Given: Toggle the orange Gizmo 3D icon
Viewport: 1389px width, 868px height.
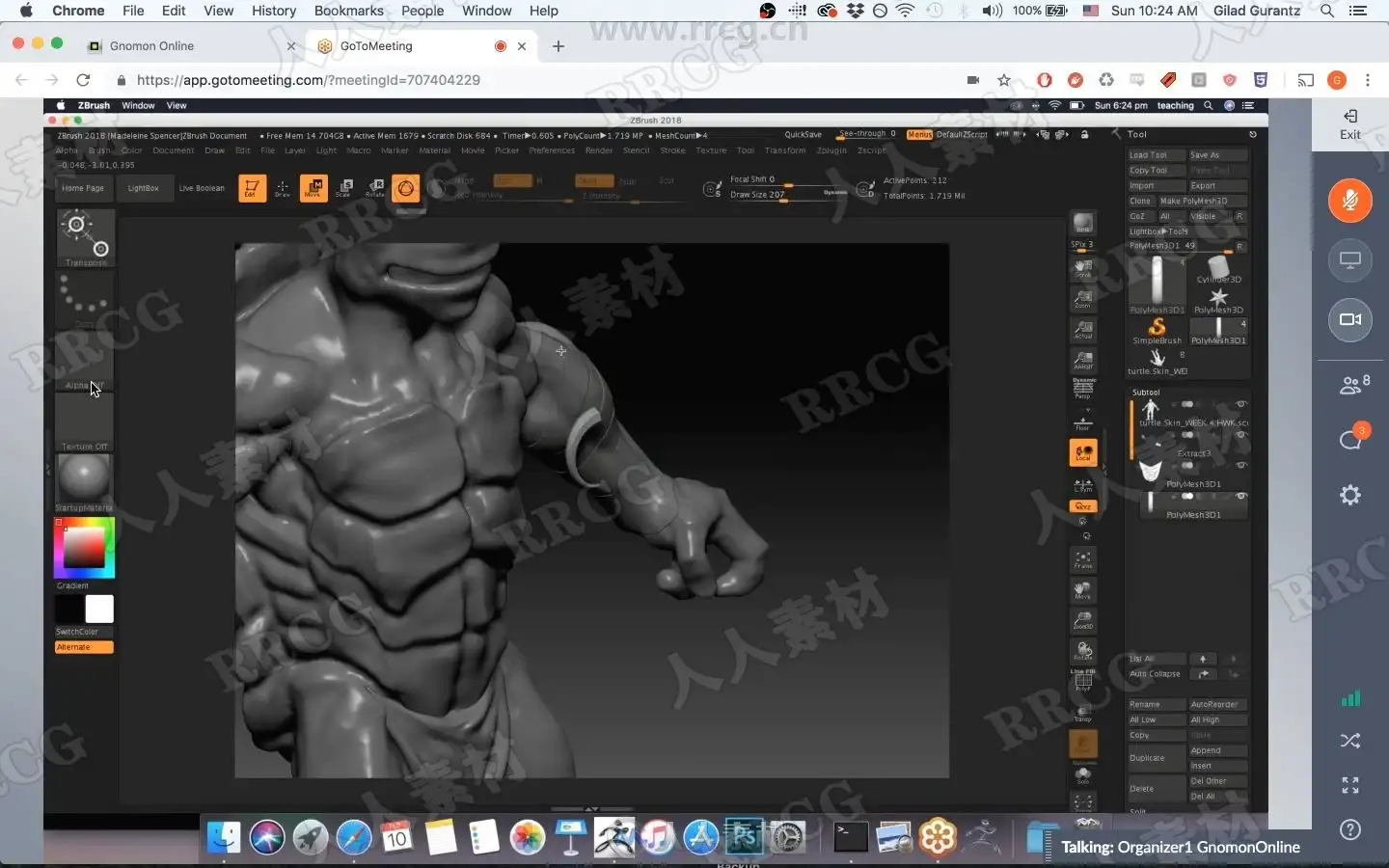Looking at the screenshot, I should click(406, 188).
